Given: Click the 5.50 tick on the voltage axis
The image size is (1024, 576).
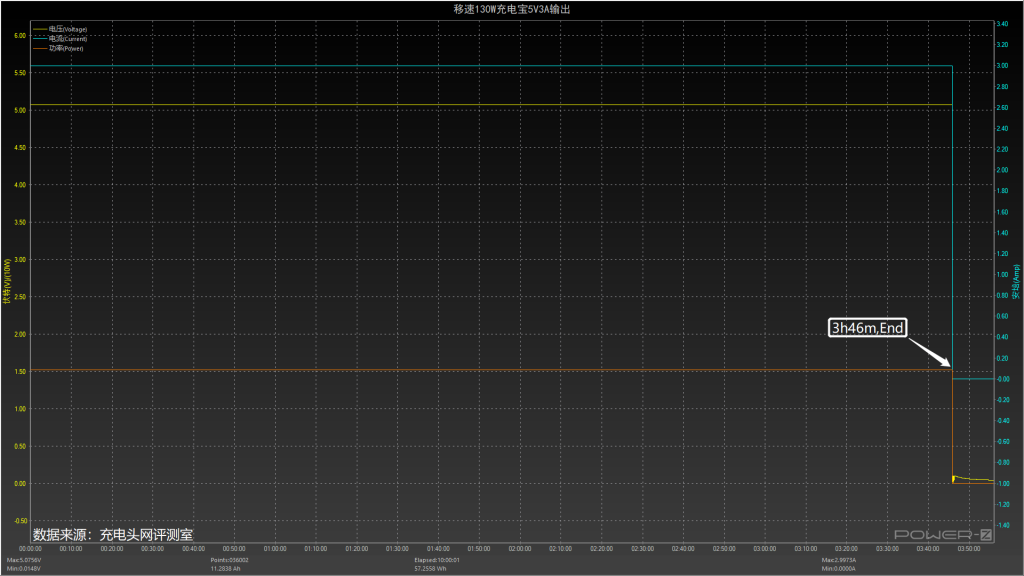Looking at the screenshot, I should click(x=20, y=73).
